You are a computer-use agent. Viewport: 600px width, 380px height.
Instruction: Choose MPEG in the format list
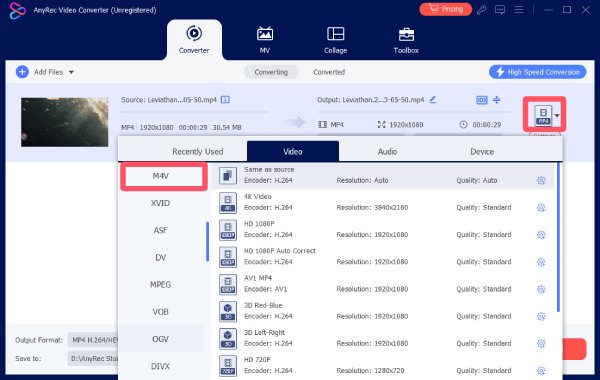160,285
